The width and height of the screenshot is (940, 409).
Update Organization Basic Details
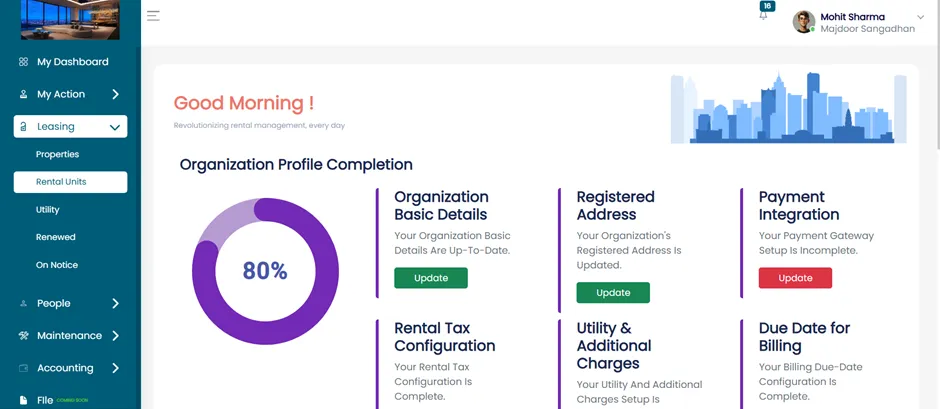click(x=430, y=278)
